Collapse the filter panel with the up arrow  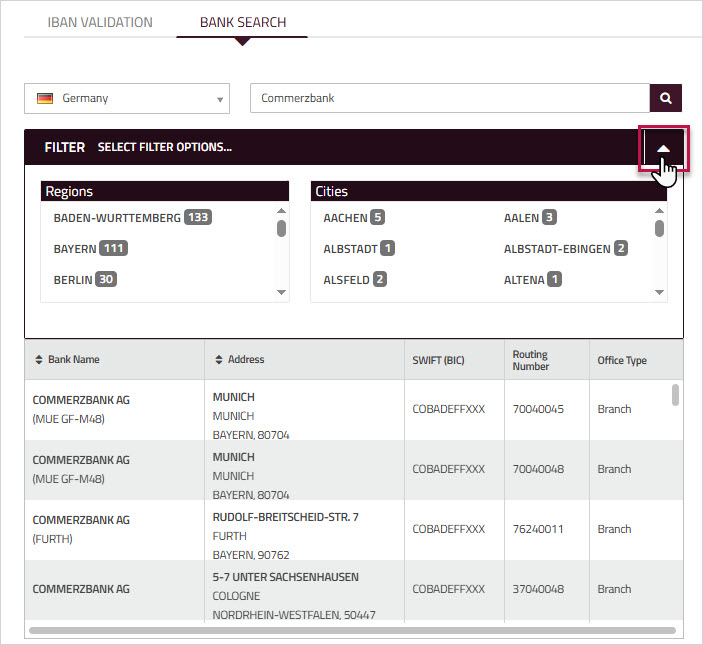pos(664,148)
